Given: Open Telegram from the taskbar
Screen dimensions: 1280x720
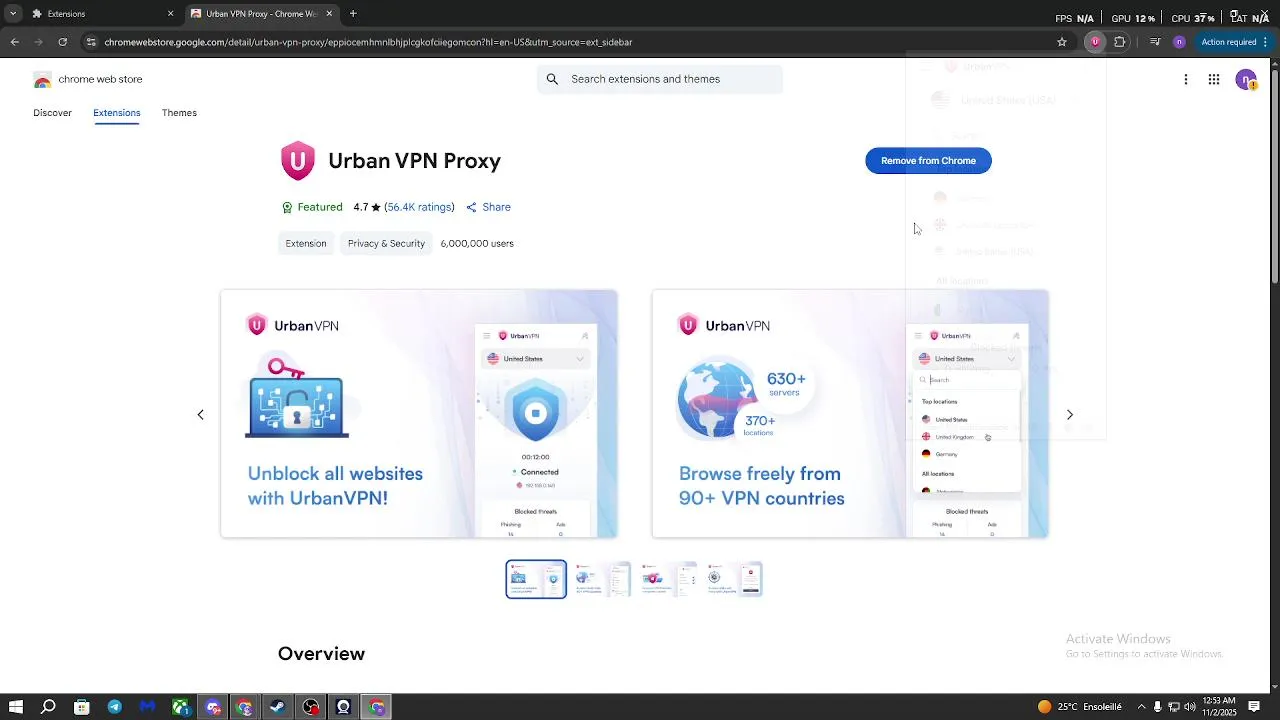Looking at the screenshot, I should [x=115, y=707].
